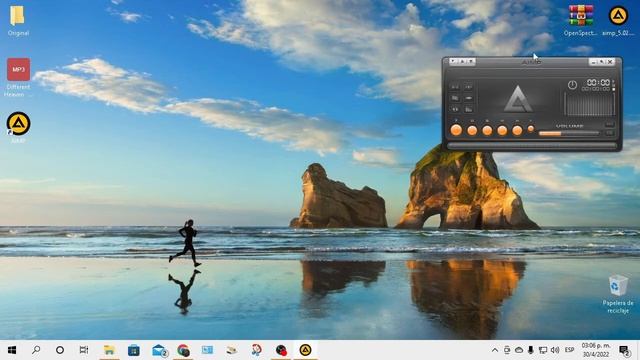Click the AIMP icon on the taskbar
This screenshot has width=640, height=360.
coord(305,350)
